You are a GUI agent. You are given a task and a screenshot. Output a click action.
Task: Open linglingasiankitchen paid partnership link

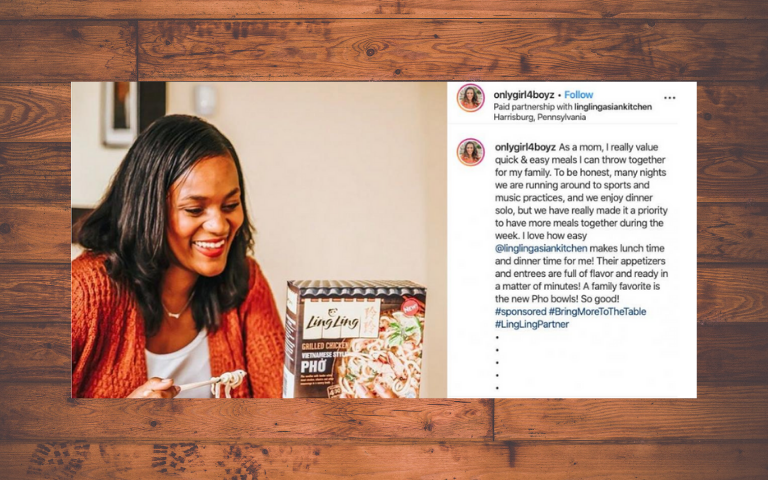pyautogui.click(x=613, y=107)
